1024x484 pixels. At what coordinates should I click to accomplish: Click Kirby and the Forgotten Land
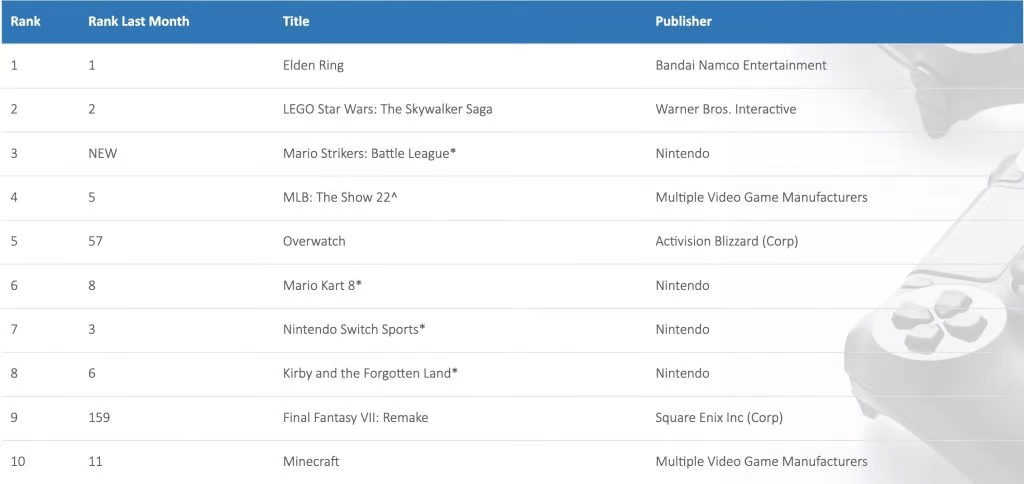point(370,374)
